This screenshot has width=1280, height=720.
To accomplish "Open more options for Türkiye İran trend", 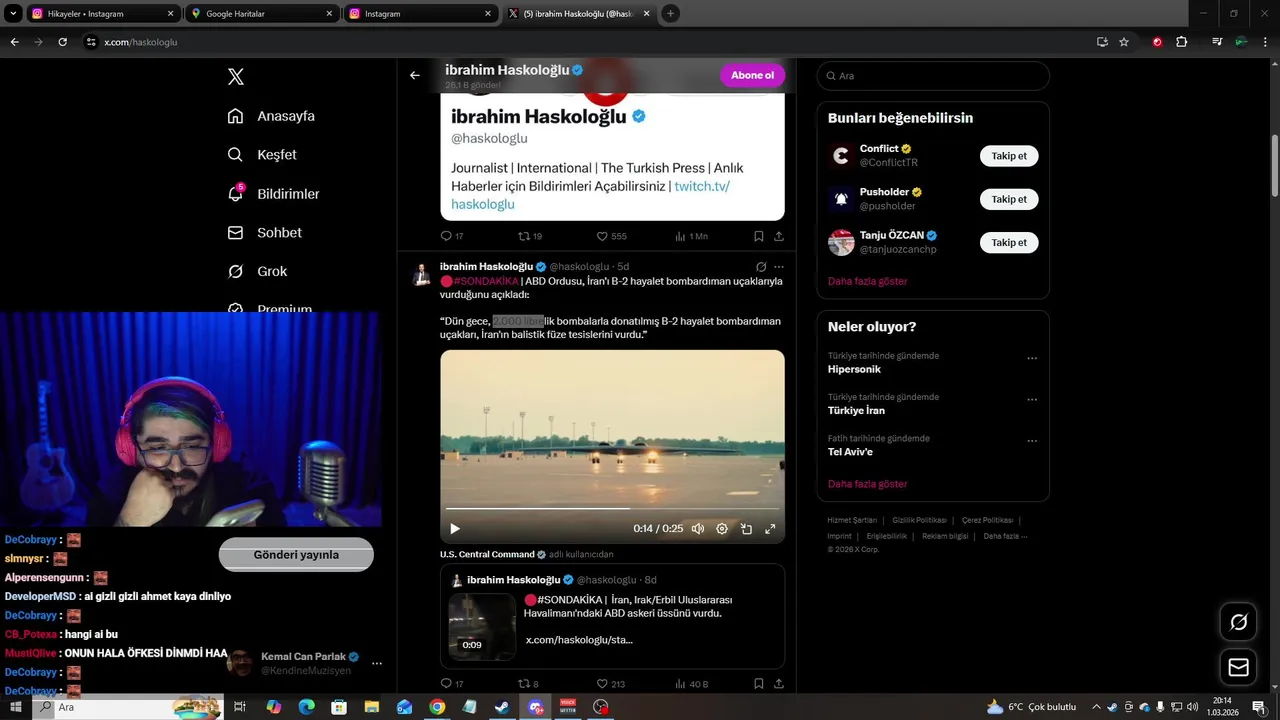I will tap(1032, 400).
